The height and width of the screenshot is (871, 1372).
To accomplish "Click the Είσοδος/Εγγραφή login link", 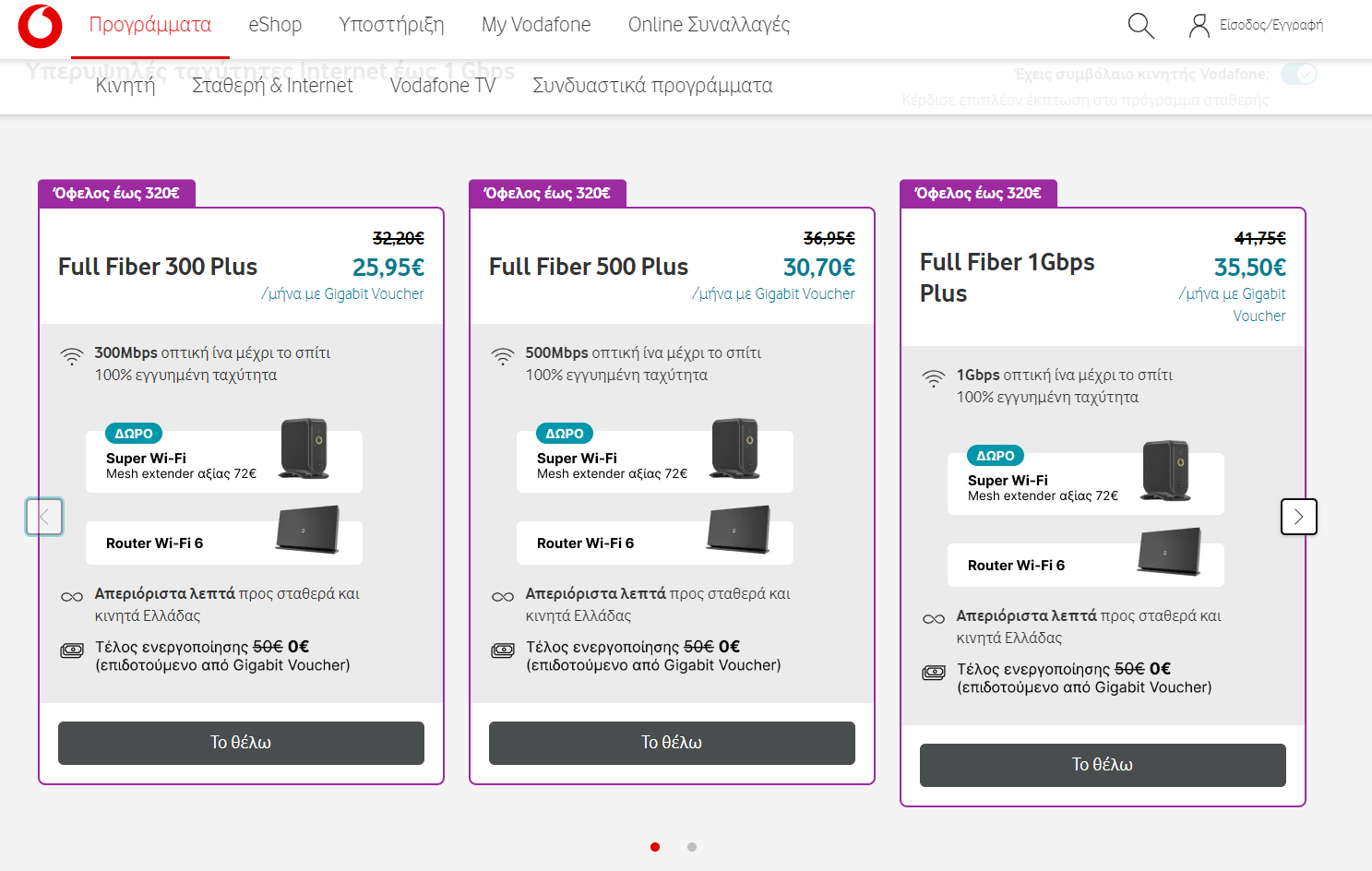I will (x=1271, y=25).
